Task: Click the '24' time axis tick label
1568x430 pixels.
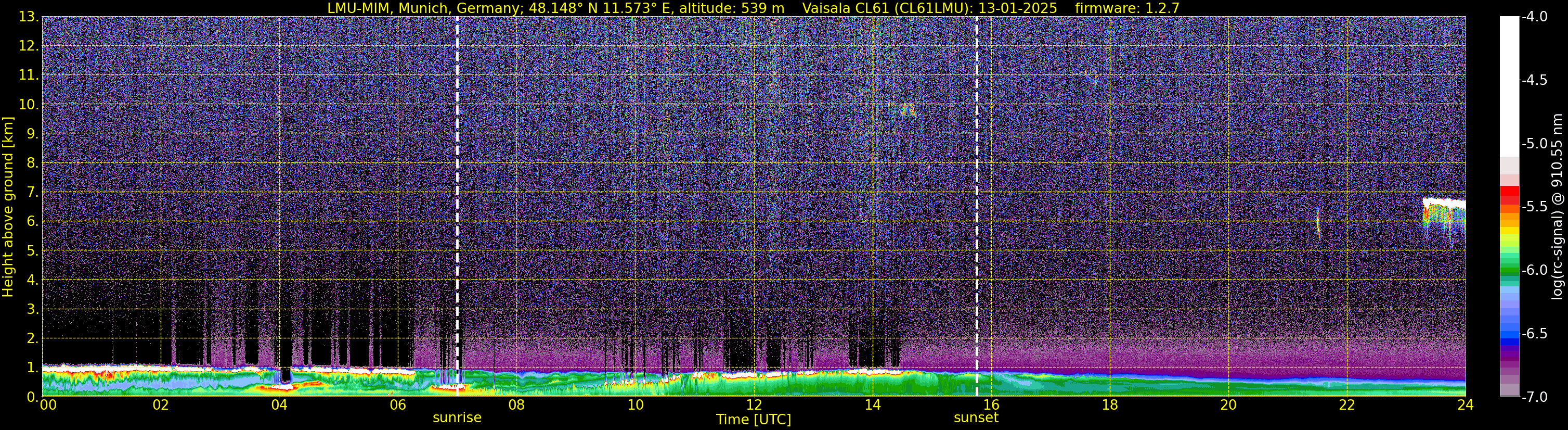Action: [x=1466, y=404]
